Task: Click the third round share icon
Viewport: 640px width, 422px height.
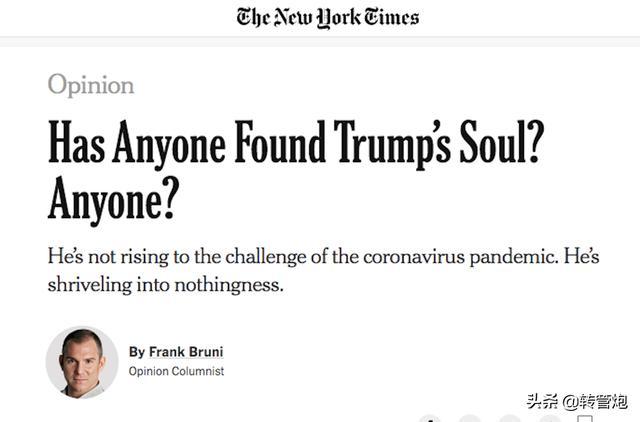Action: point(509,419)
